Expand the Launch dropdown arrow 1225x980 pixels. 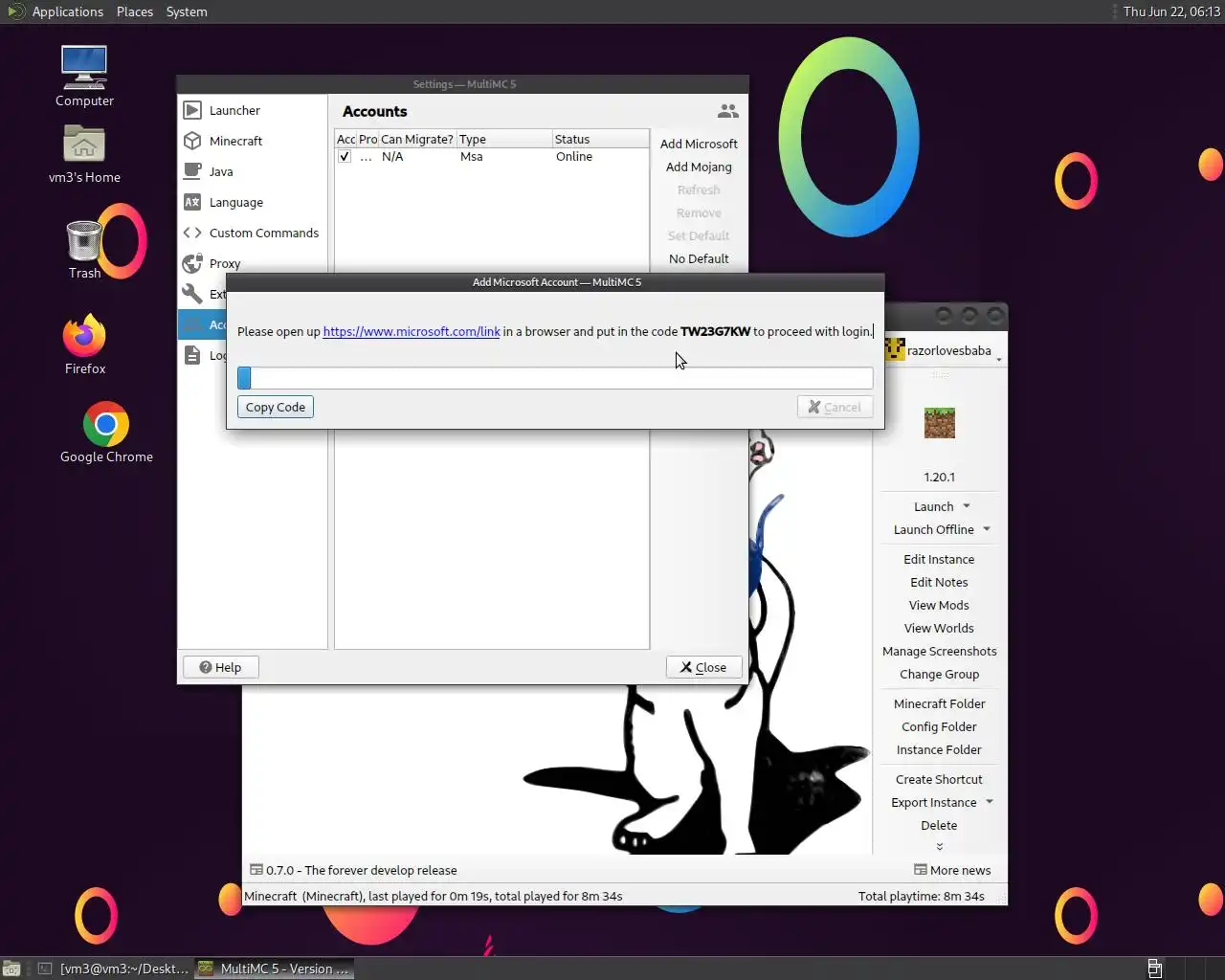click(x=967, y=506)
